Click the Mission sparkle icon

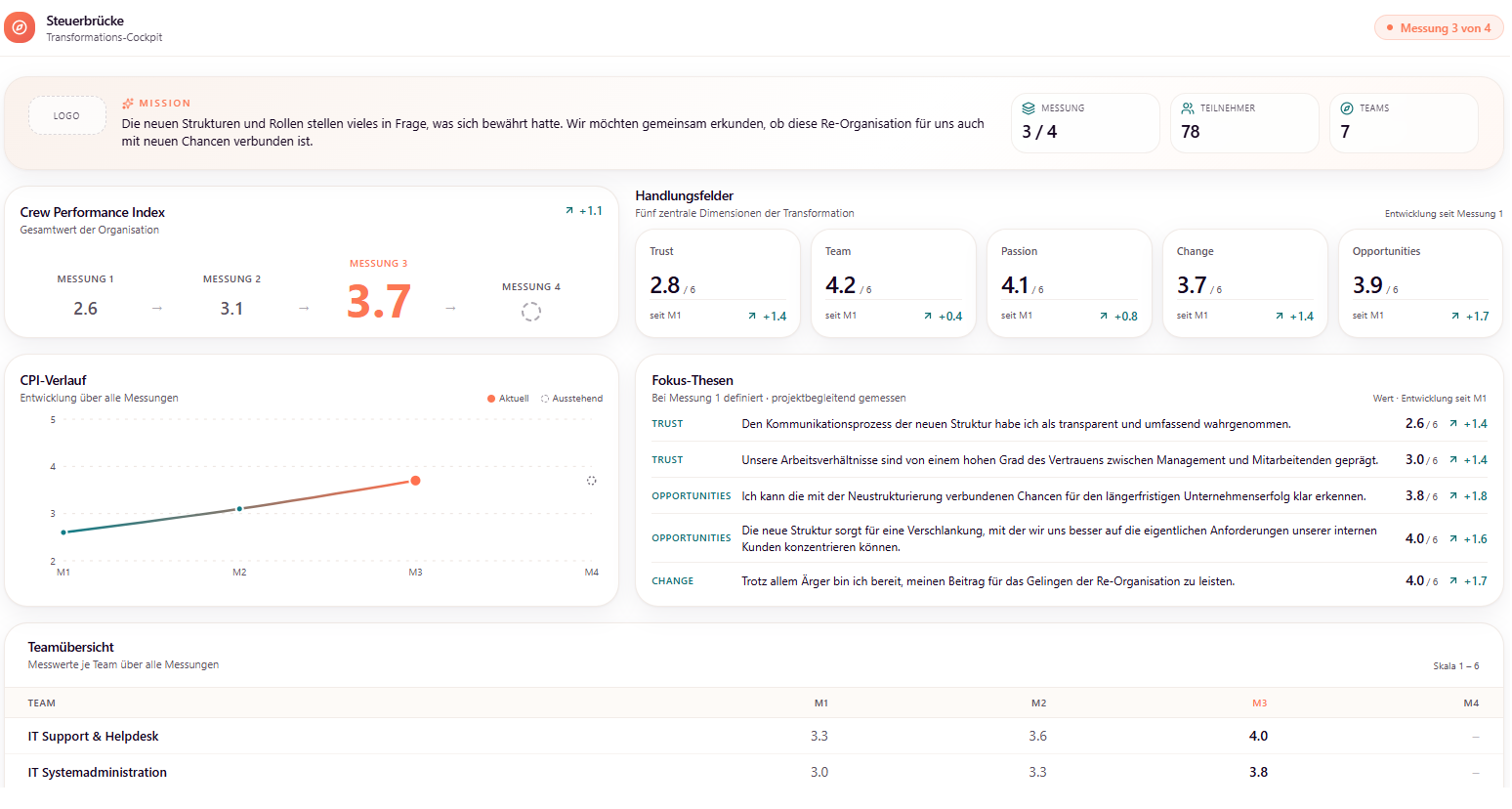[x=128, y=103]
